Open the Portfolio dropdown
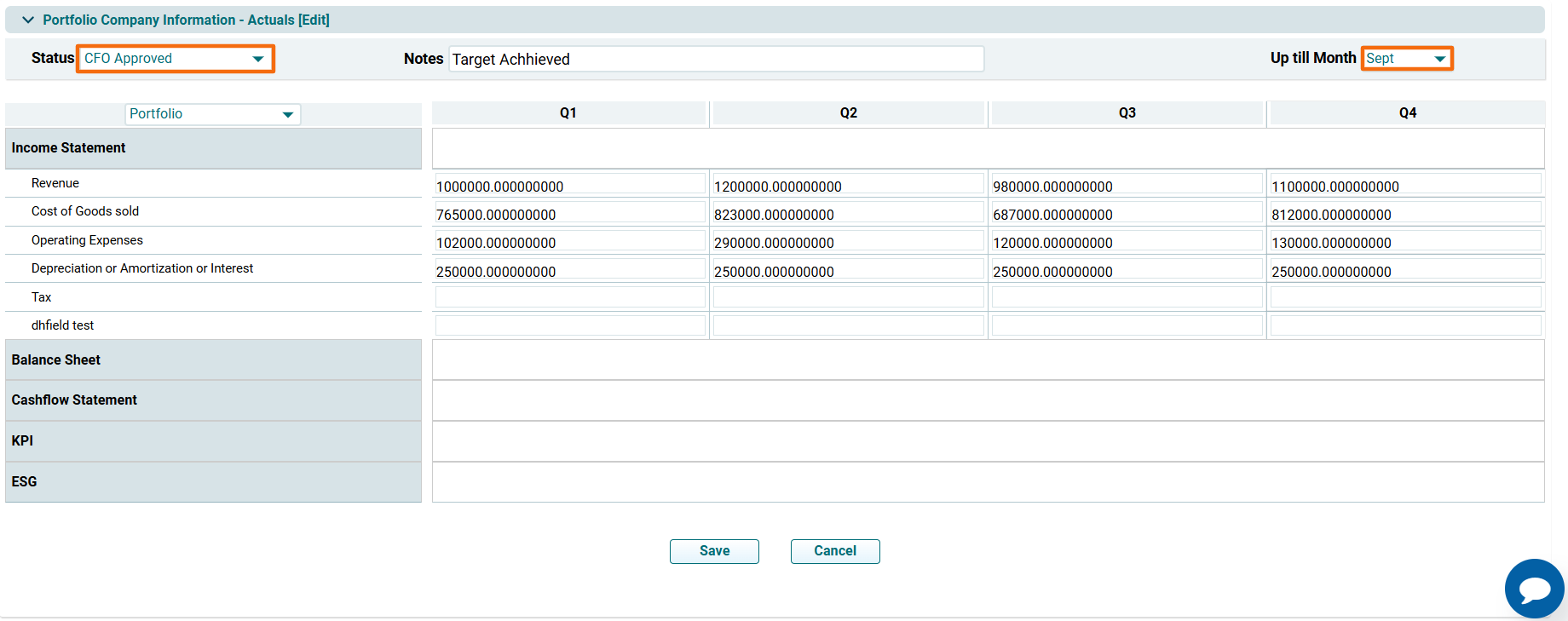This screenshot has height=621, width=1568. [212, 114]
